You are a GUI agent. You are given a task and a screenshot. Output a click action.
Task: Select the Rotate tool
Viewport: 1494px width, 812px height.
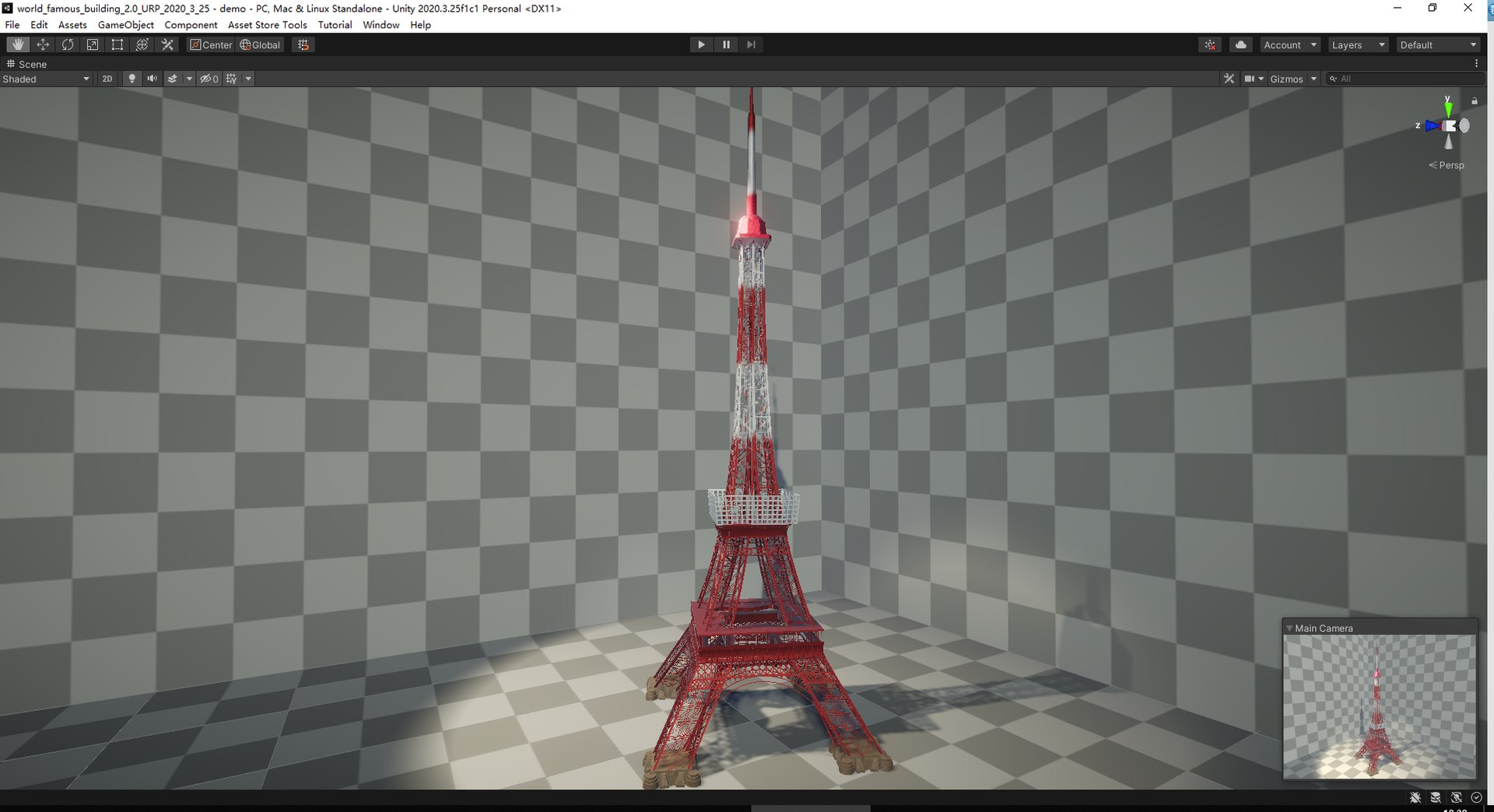point(68,44)
